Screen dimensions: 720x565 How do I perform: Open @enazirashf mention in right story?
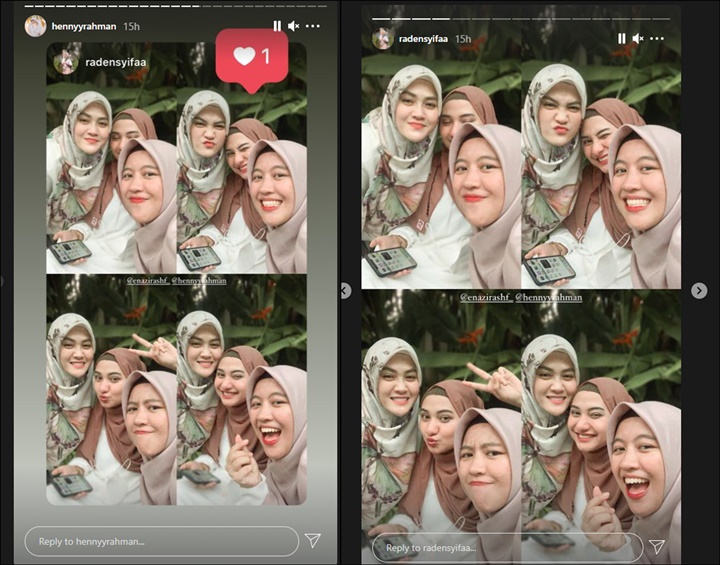pyautogui.click(x=486, y=298)
